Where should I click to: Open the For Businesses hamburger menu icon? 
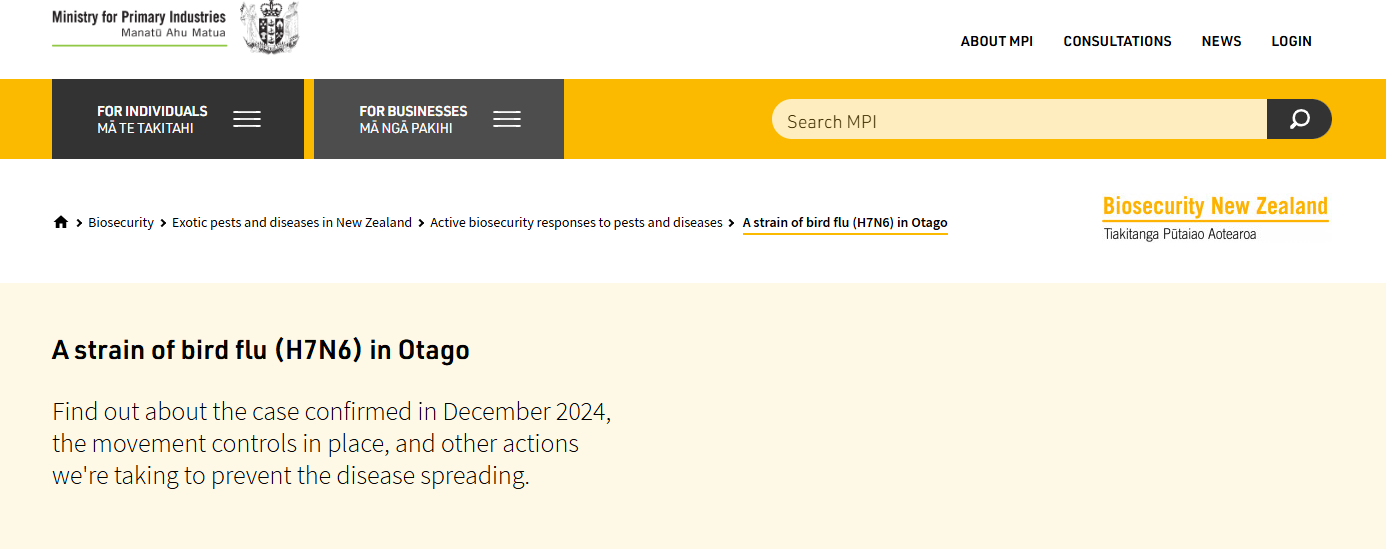(x=507, y=120)
